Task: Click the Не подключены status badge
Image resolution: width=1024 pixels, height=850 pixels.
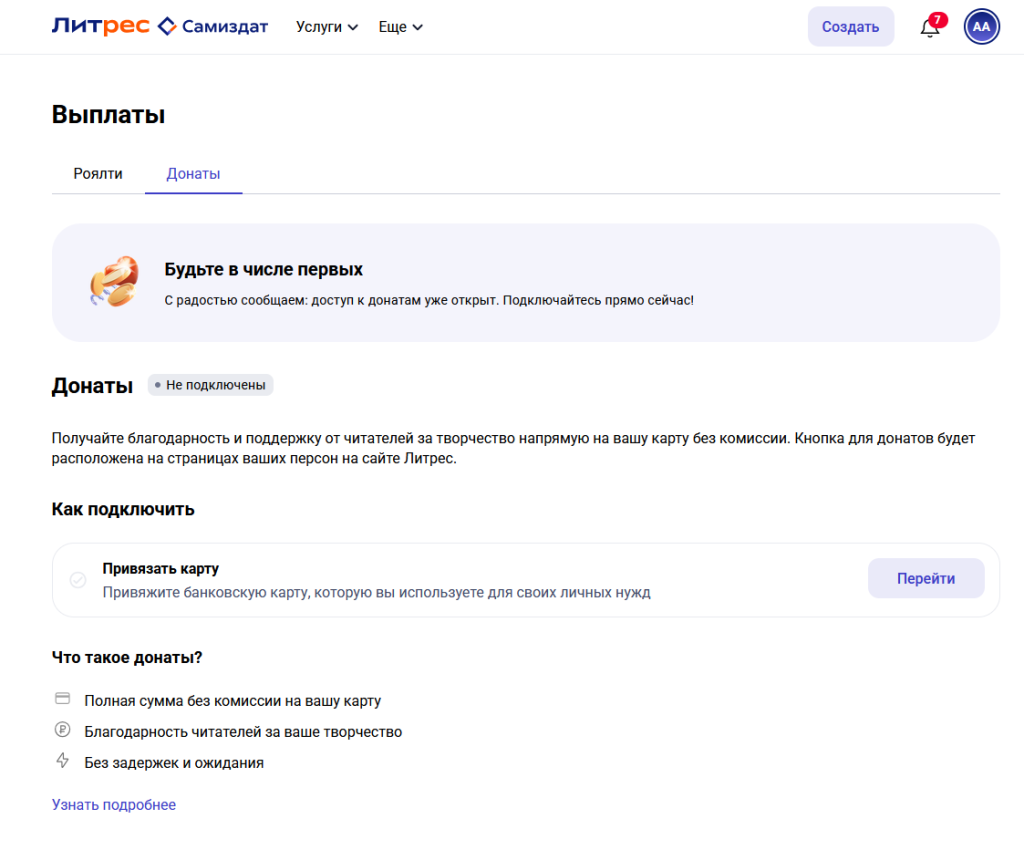Action: click(210, 385)
